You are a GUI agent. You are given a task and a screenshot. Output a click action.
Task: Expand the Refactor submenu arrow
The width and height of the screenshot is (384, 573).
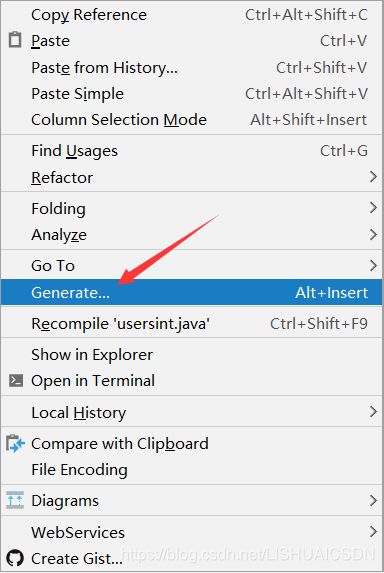tap(373, 177)
